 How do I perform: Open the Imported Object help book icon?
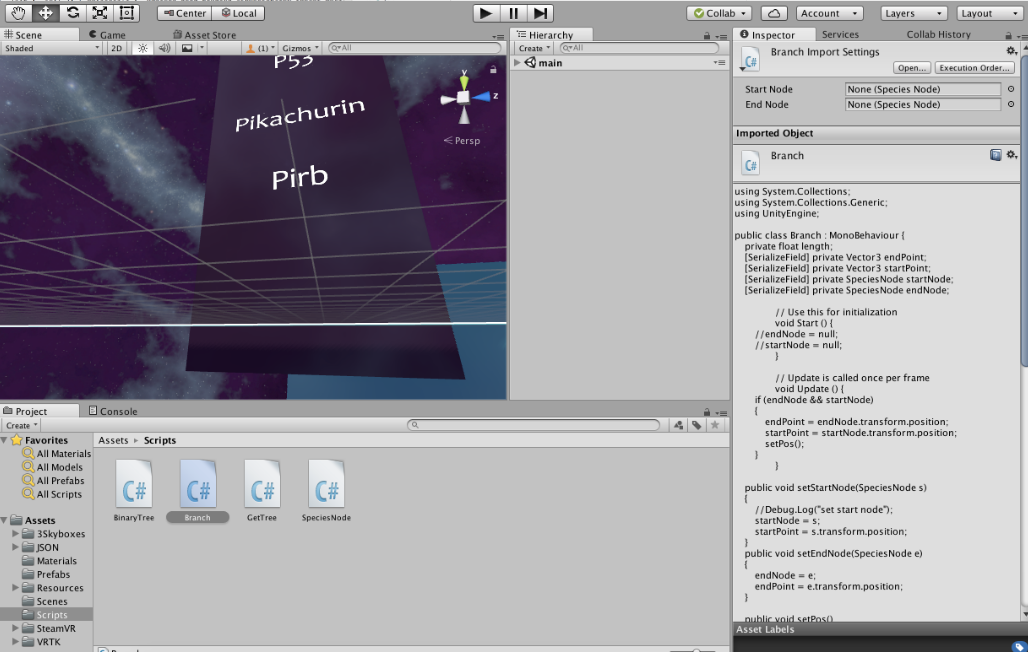(x=995, y=155)
